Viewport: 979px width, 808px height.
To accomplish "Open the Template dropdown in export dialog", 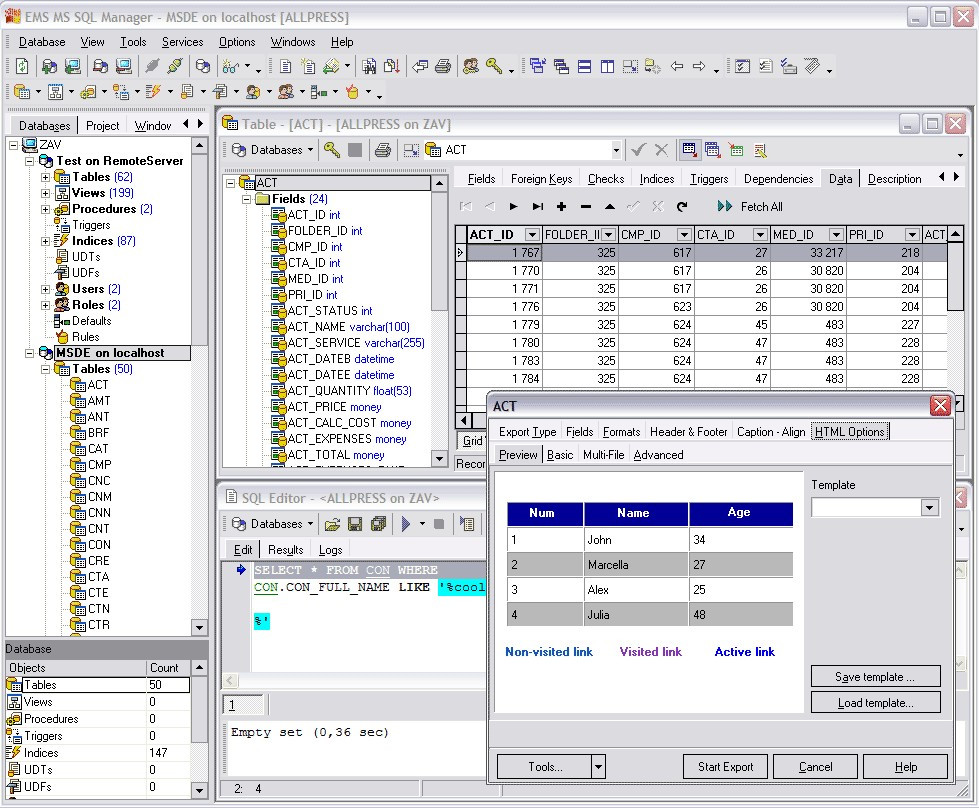I will (930, 508).
